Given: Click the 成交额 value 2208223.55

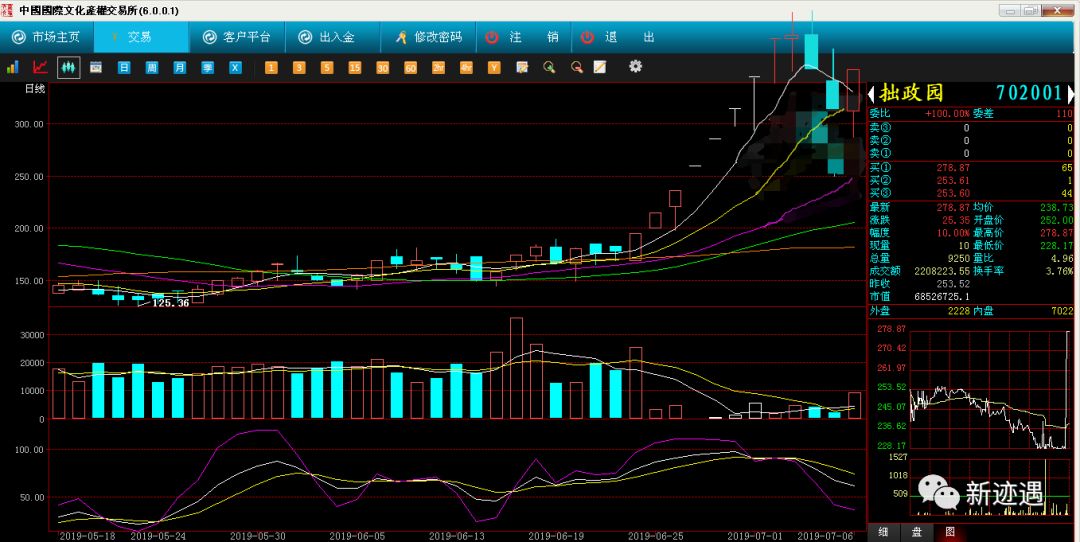Looking at the screenshot, I should (x=942, y=271).
